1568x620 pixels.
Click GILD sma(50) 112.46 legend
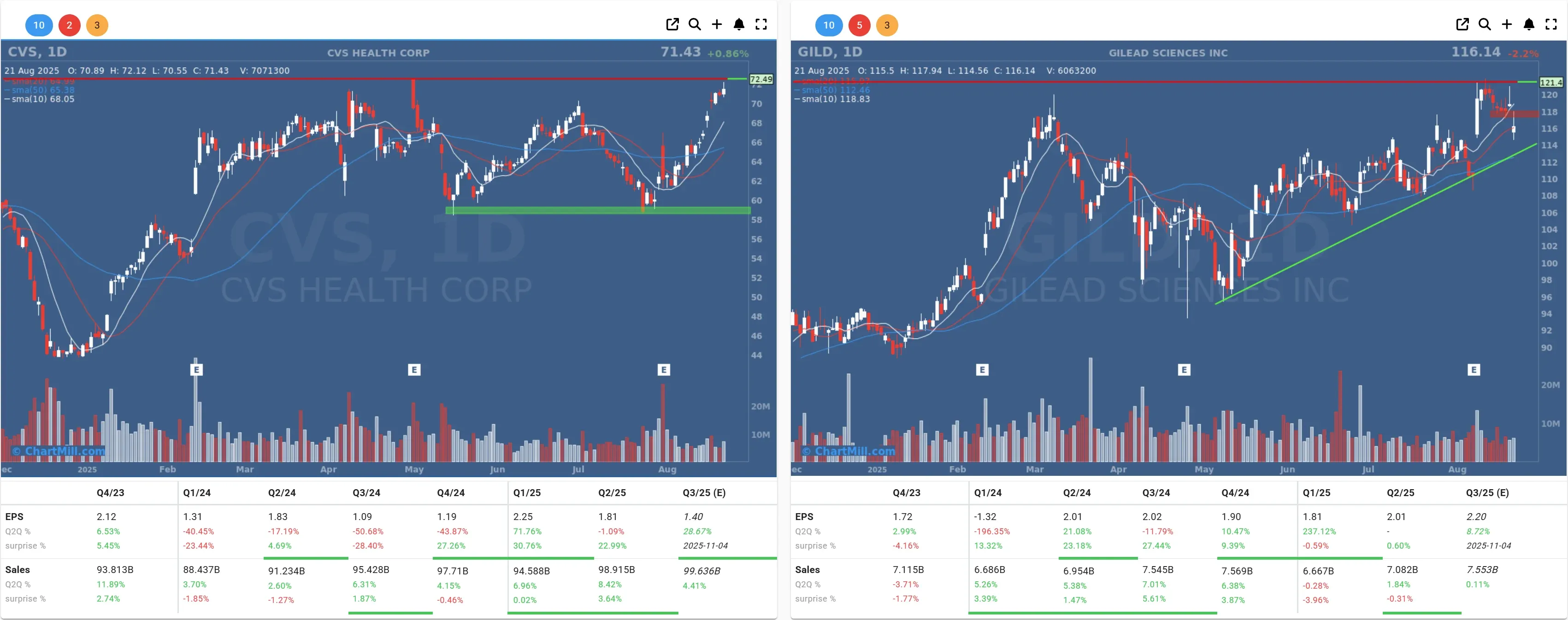tap(832, 89)
